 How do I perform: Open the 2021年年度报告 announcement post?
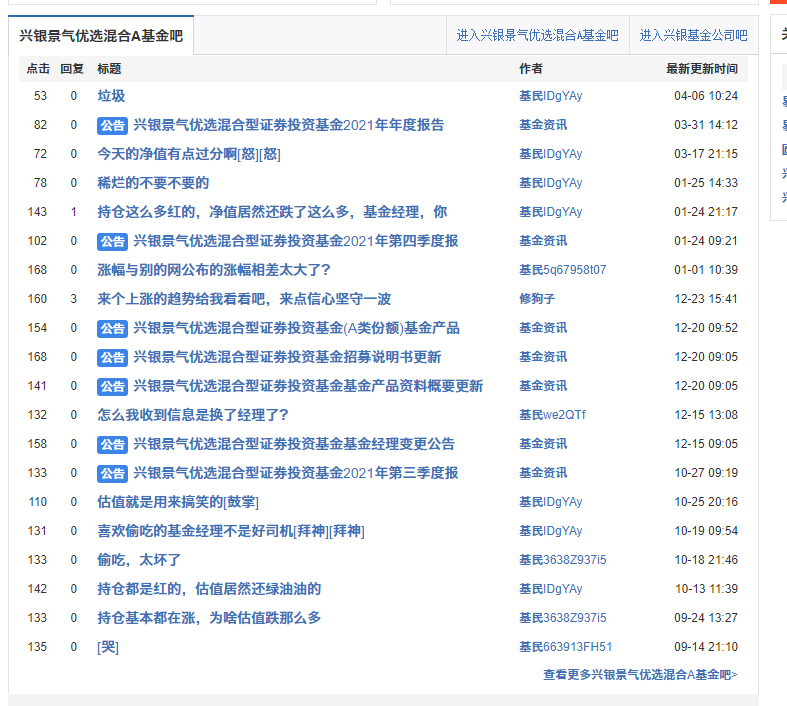[x=289, y=125]
